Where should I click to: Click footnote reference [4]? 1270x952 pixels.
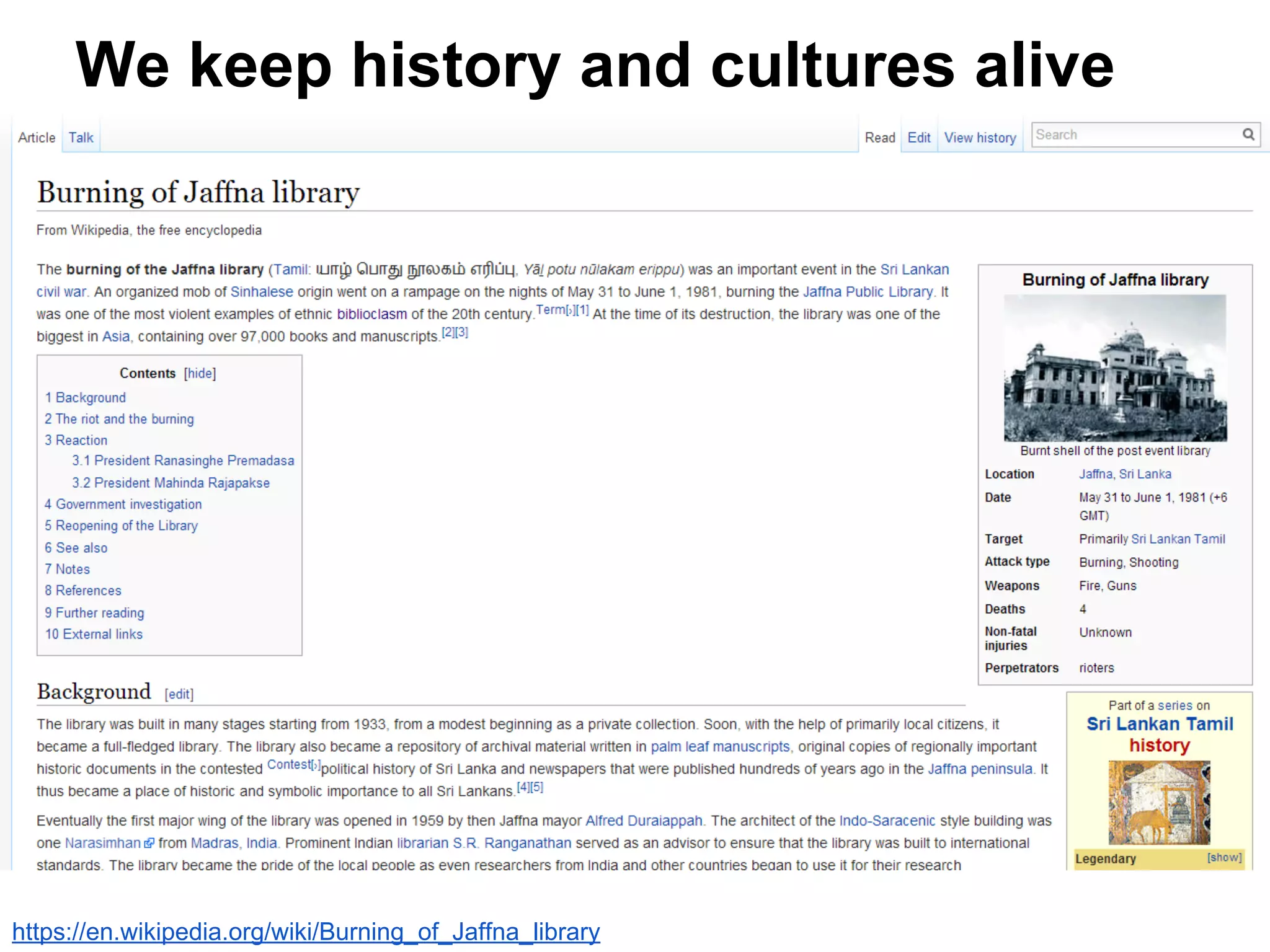523,787
